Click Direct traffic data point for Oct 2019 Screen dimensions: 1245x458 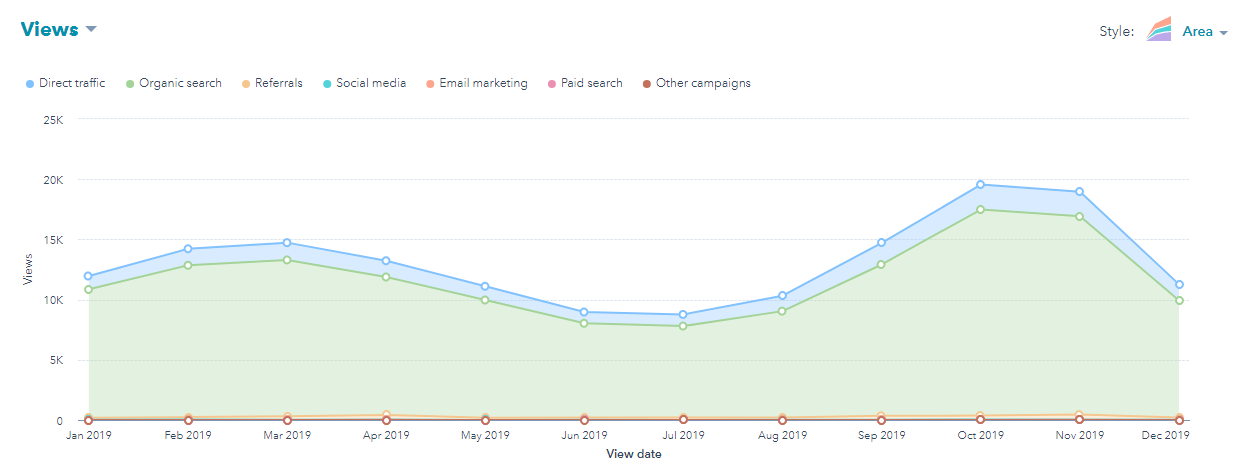[x=981, y=185]
